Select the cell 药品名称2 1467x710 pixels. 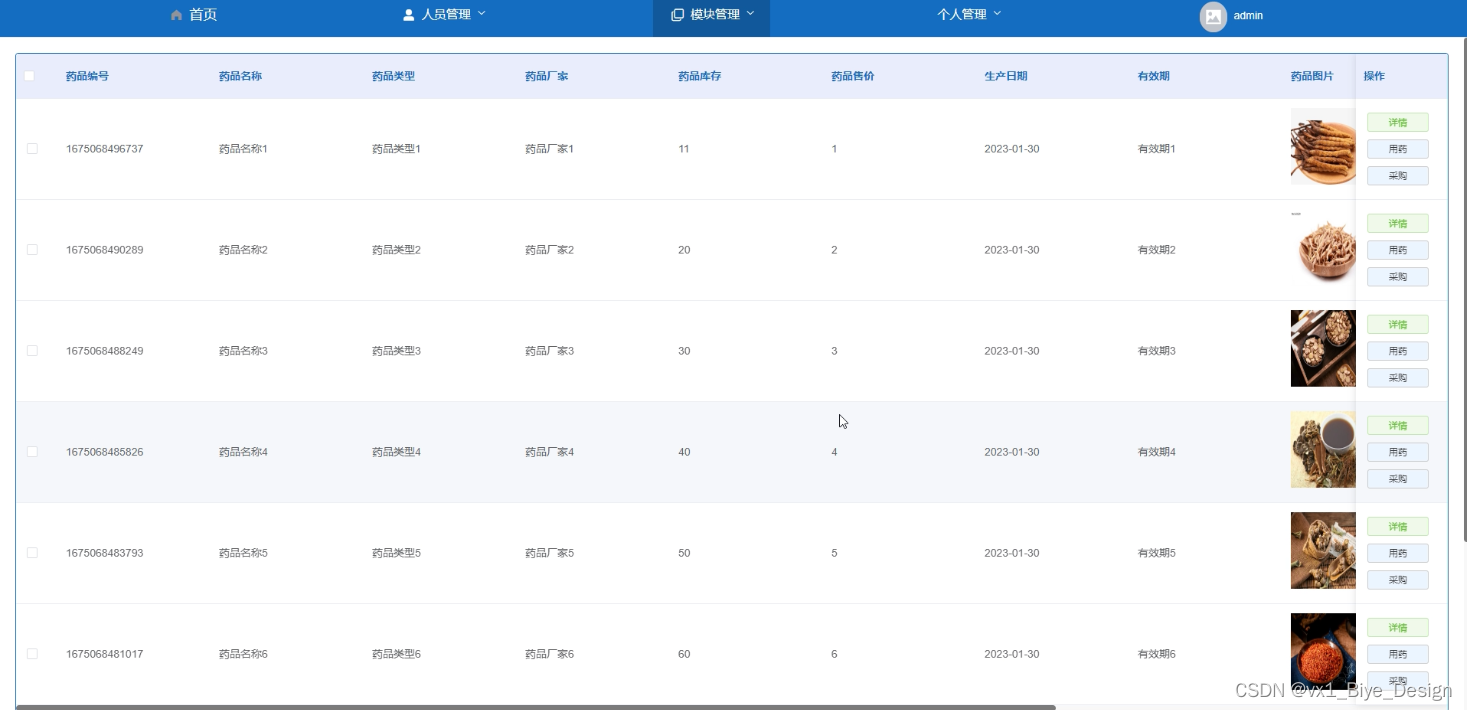(244, 250)
